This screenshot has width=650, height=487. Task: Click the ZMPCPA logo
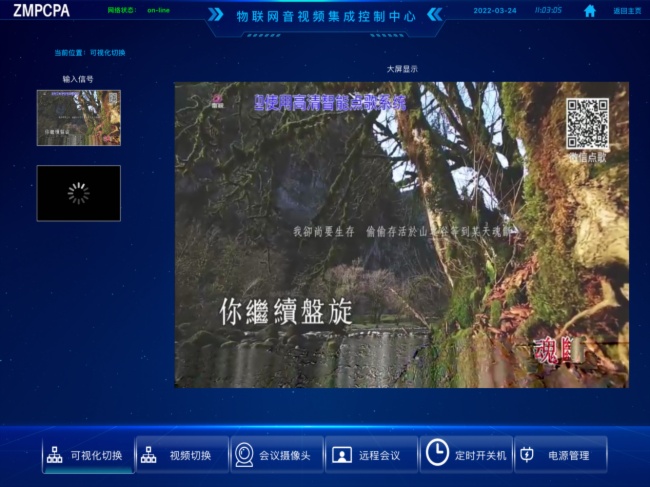coord(42,11)
